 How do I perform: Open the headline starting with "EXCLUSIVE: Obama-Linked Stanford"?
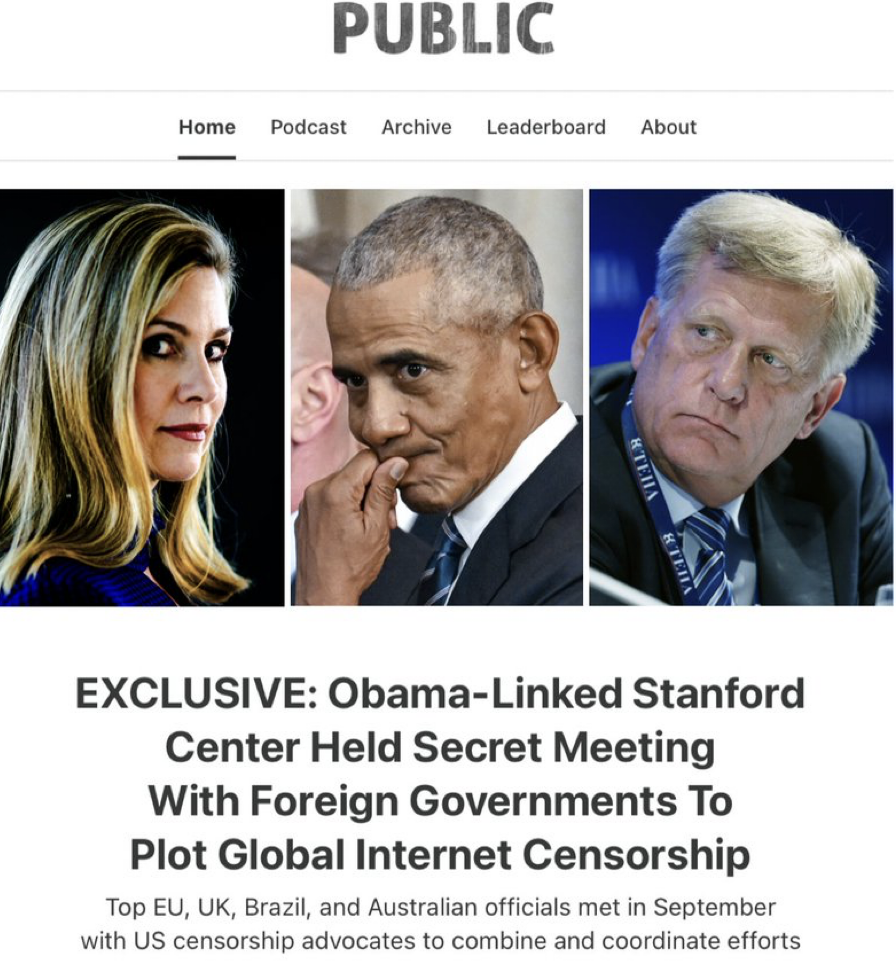[440, 774]
